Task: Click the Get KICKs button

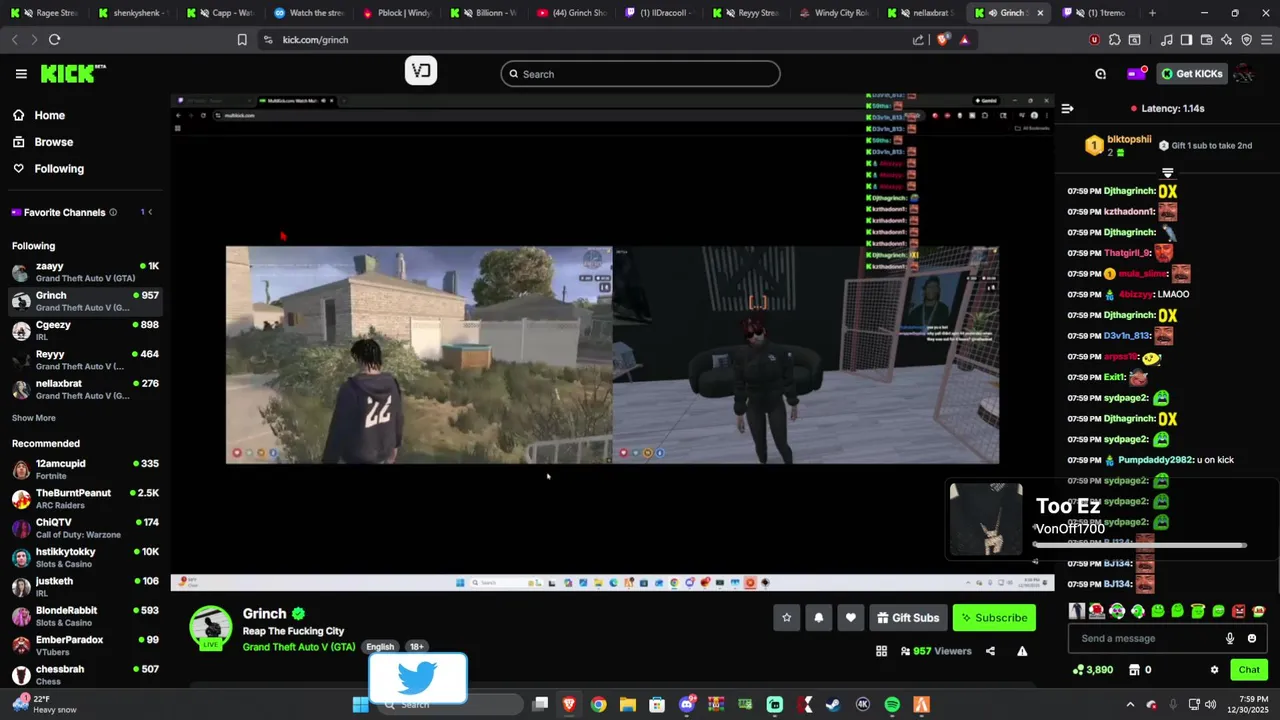Action: coord(1192,74)
